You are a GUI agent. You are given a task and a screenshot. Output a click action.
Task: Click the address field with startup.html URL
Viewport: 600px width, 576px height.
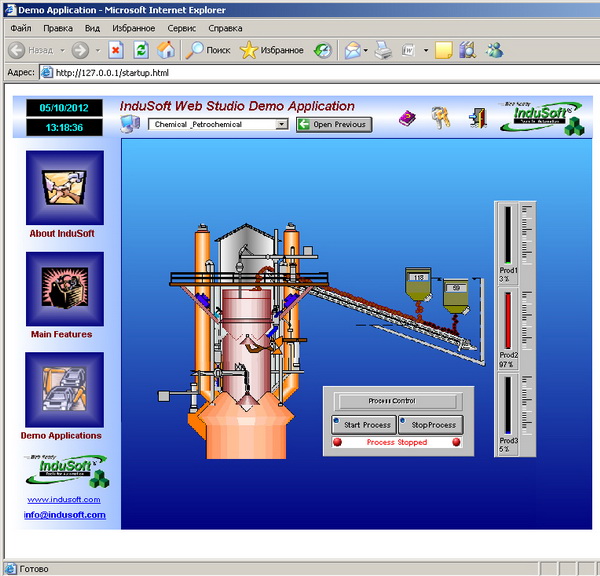(321, 72)
